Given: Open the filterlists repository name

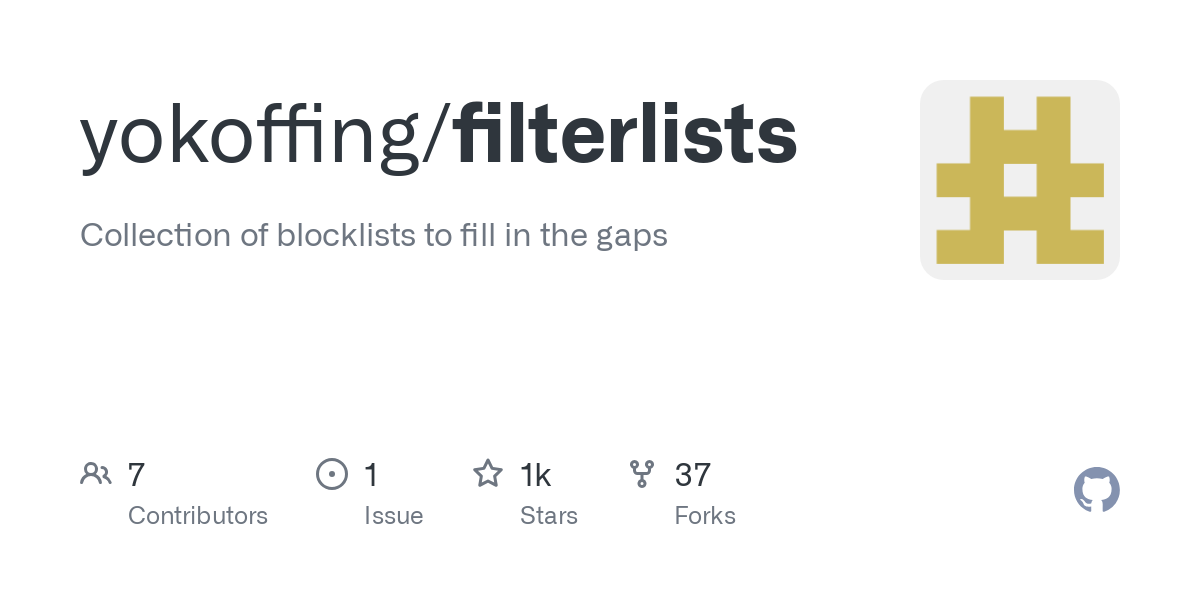Looking at the screenshot, I should pyautogui.click(x=625, y=135).
